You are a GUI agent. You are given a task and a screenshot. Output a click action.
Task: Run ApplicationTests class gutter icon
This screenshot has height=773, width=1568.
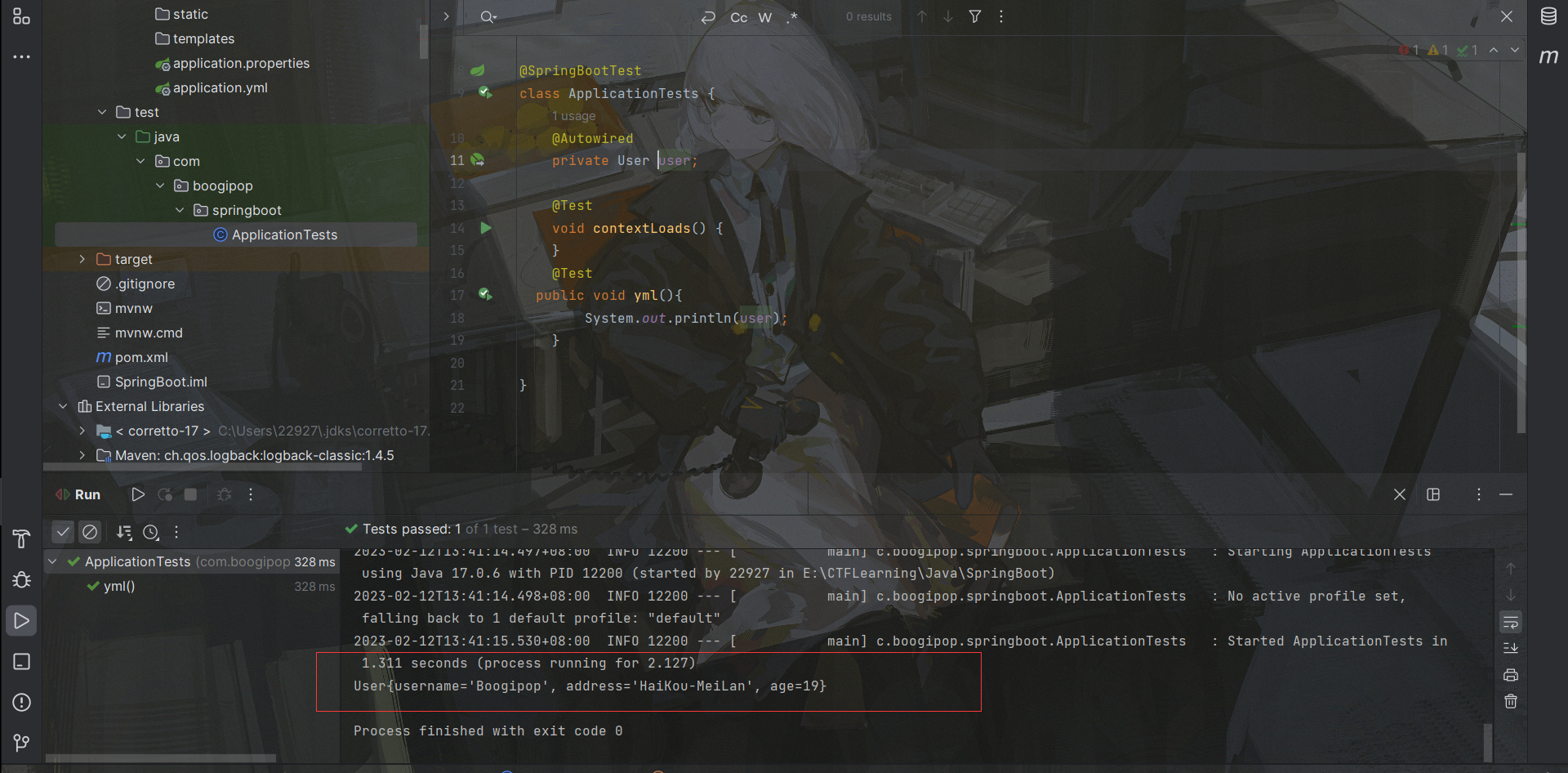click(x=485, y=92)
